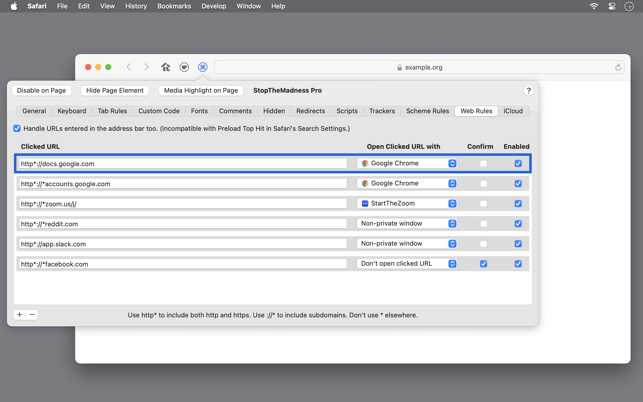Switch to the Keyboard tab
The image size is (643, 402).
pyautogui.click(x=72, y=111)
